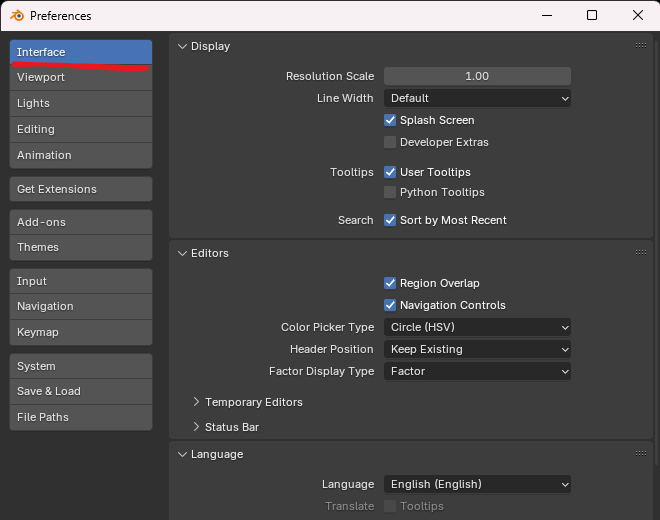
Task: Enable Python Tooltips
Action: pyautogui.click(x=390, y=192)
